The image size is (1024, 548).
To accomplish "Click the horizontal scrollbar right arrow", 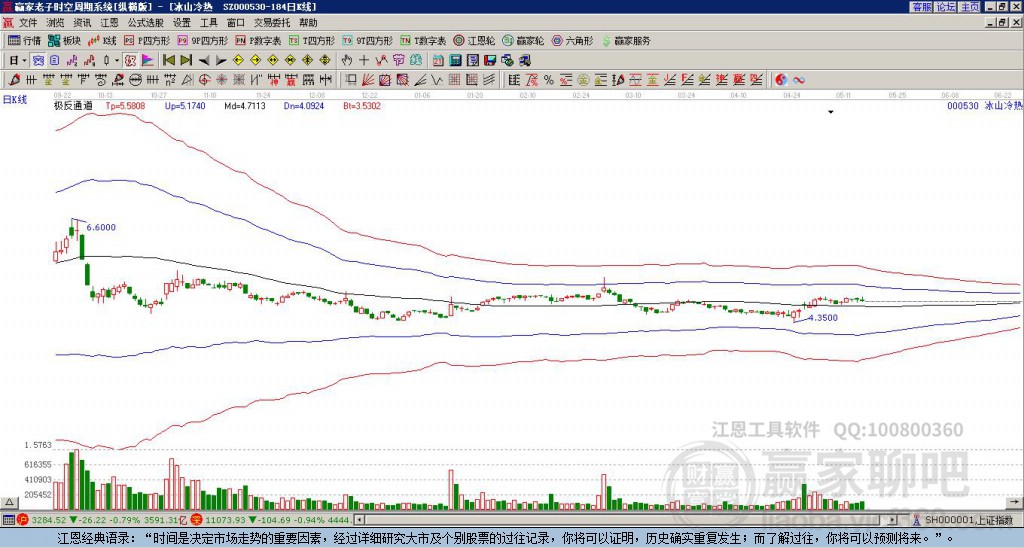I will point(893,520).
